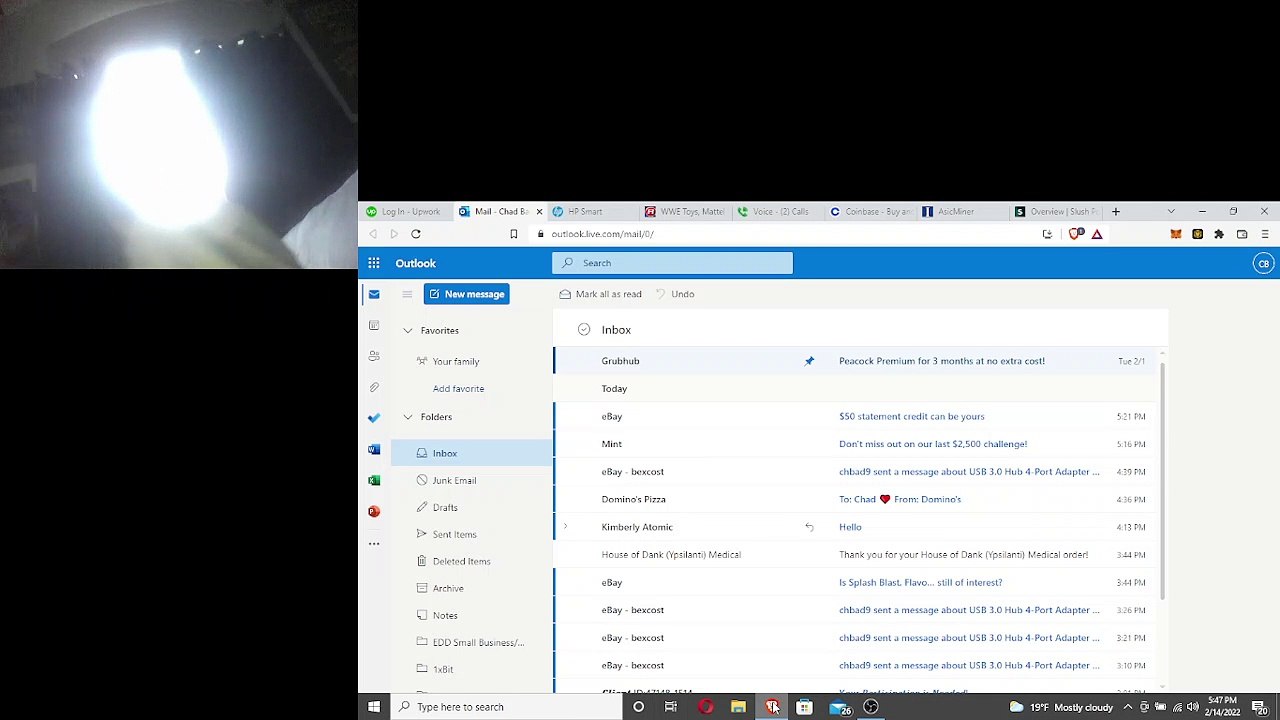Open the Extensions puzzle-piece menu
Image resolution: width=1280 pixels, height=720 pixels.
click(x=1219, y=234)
